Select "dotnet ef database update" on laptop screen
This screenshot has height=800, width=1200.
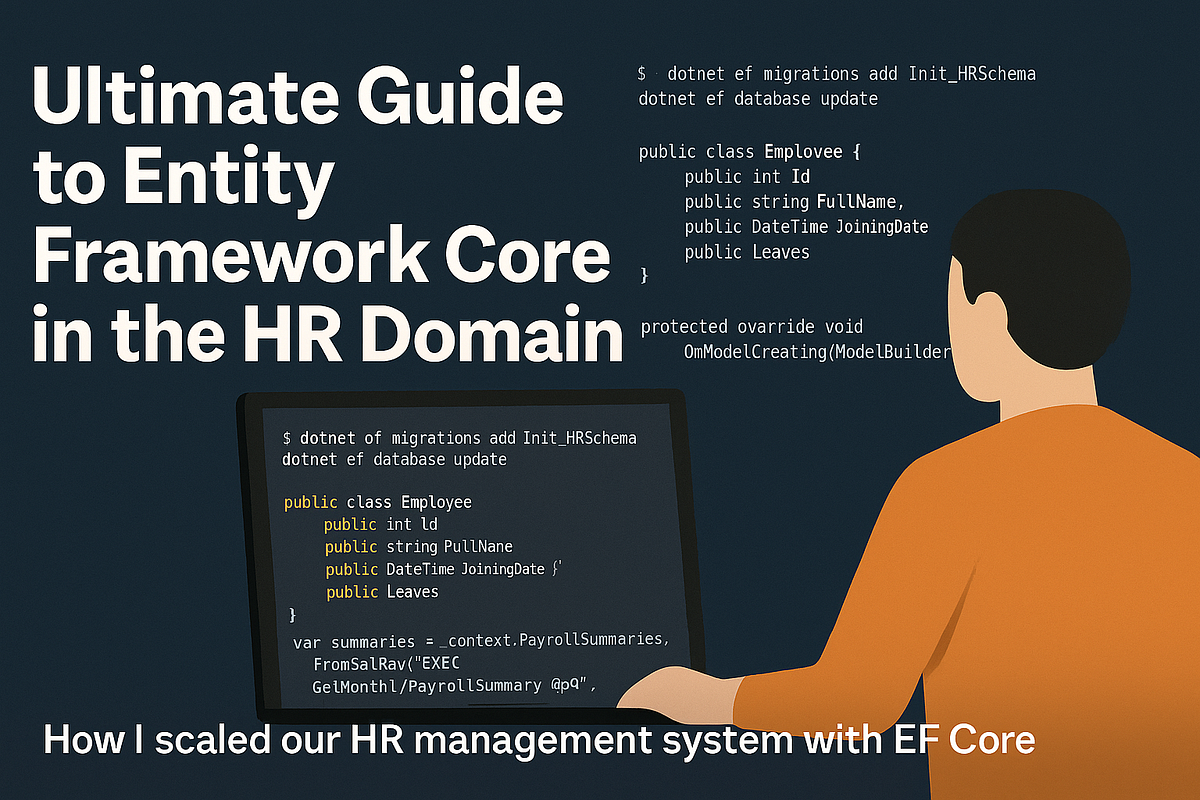(395, 460)
